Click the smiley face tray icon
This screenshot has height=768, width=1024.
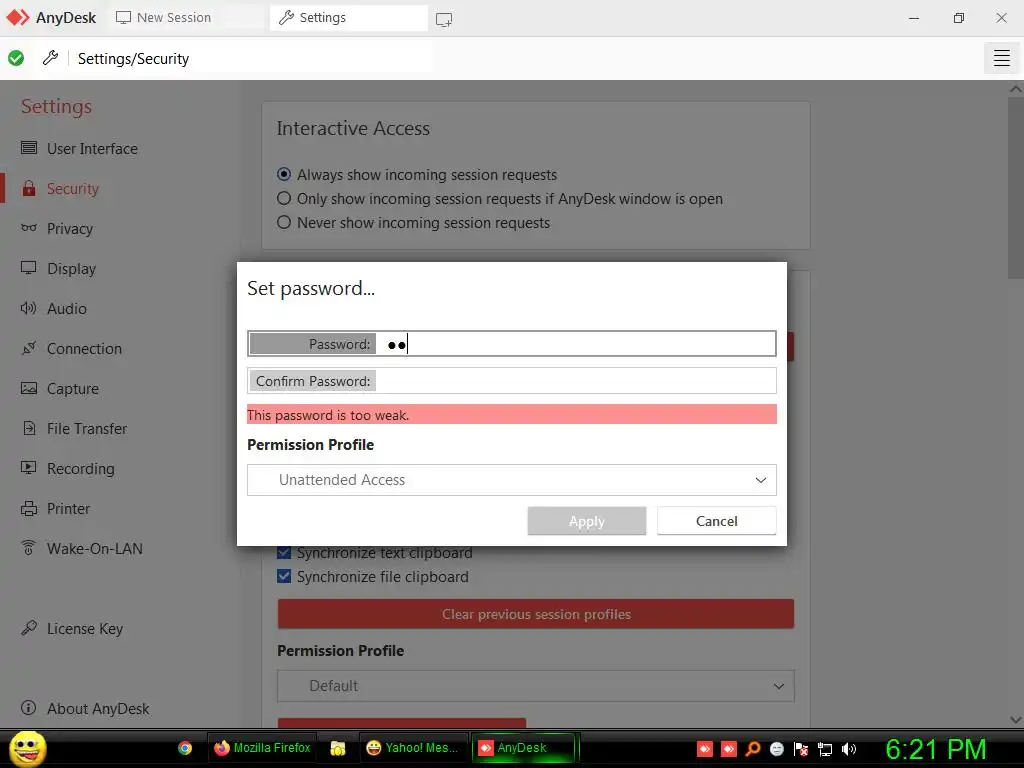[x=777, y=749]
